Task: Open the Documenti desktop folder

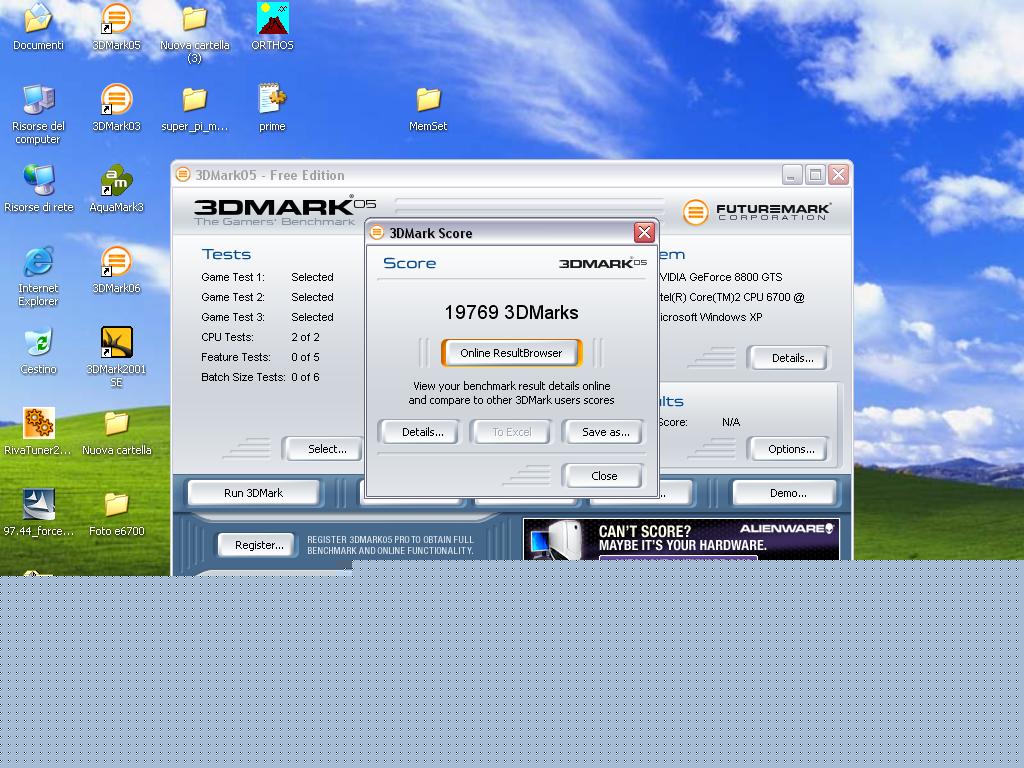Action: coord(38,26)
